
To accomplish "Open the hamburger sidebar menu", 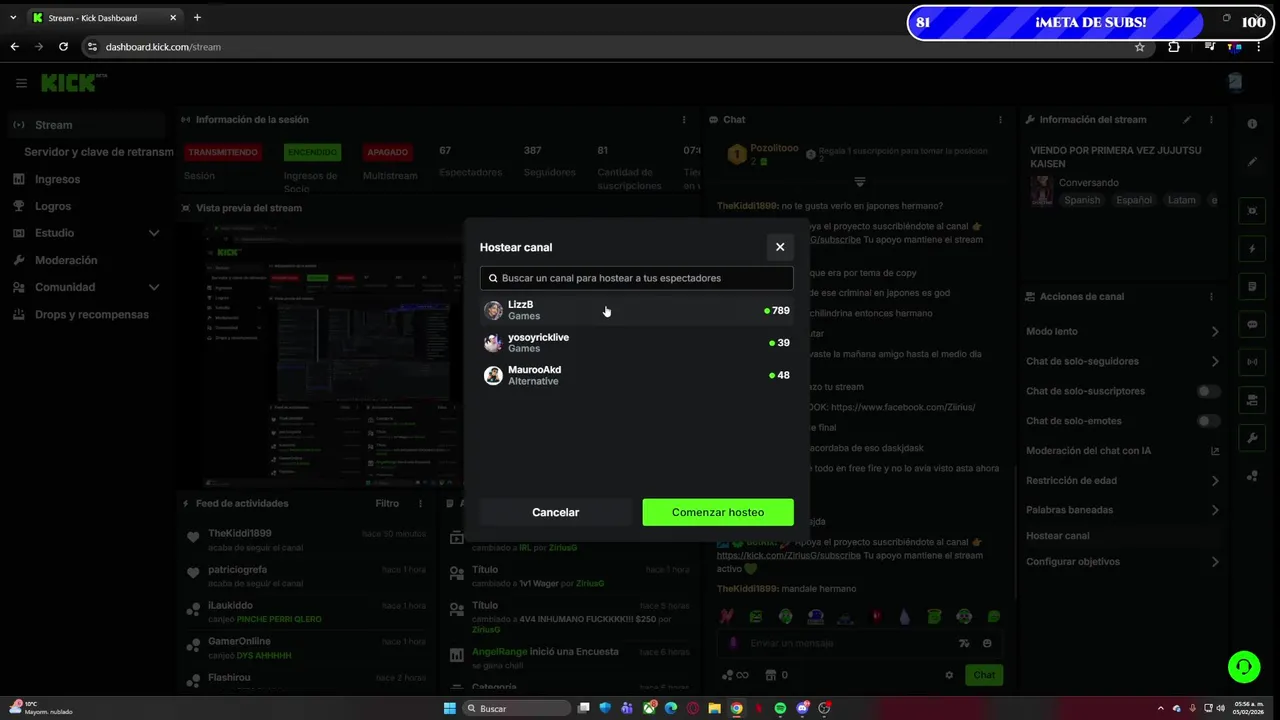I will pos(21,83).
